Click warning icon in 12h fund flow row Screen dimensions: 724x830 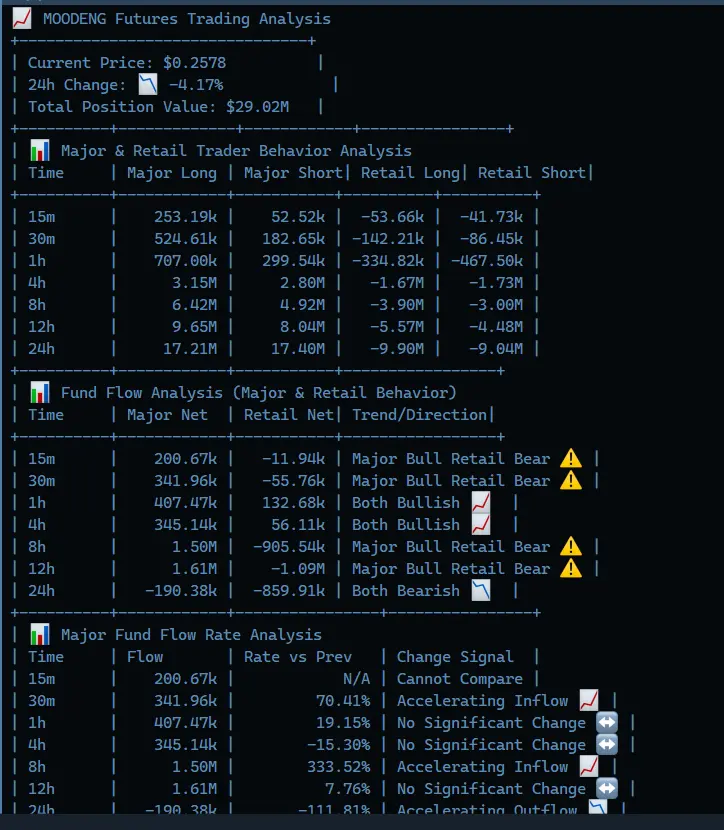(571, 569)
